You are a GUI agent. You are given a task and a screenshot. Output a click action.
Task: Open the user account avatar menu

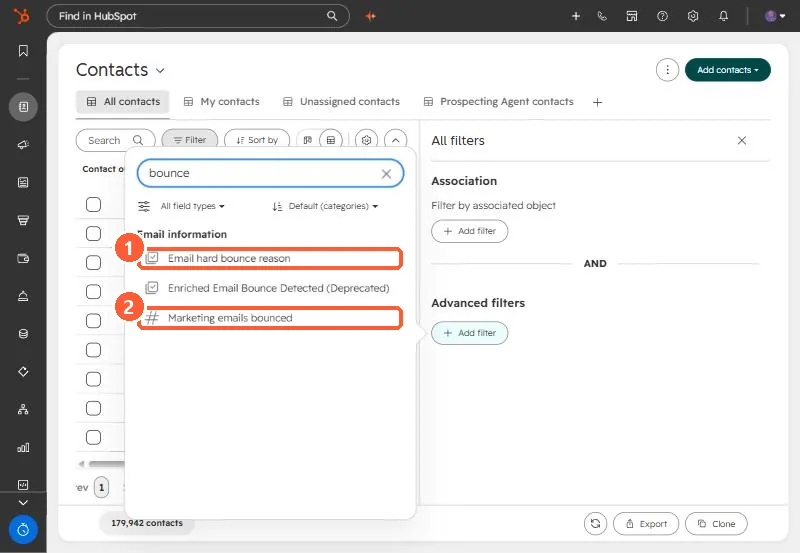pos(774,16)
